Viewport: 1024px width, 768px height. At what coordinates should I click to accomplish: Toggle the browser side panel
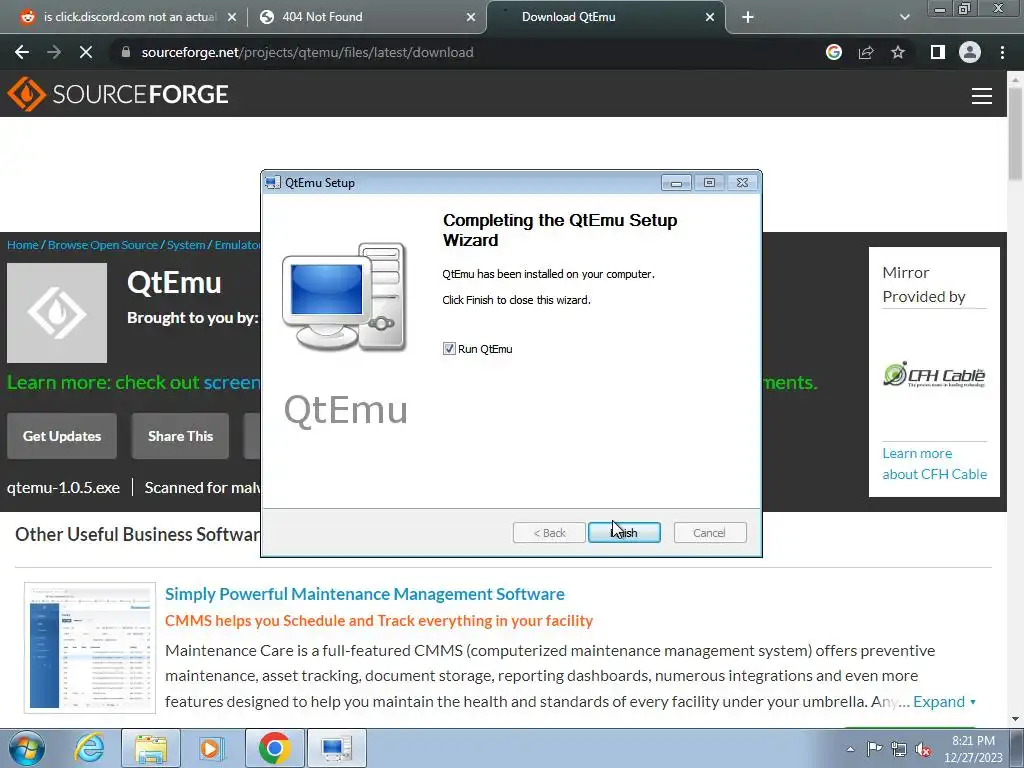(938, 52)
